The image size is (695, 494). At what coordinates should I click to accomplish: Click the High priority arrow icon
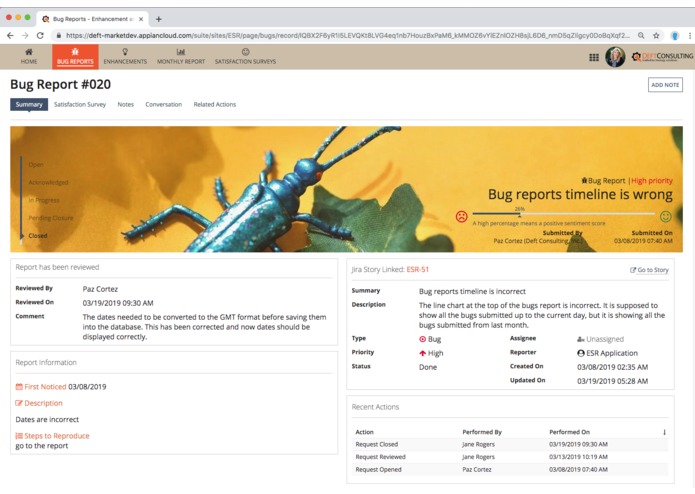coord(422,353)
